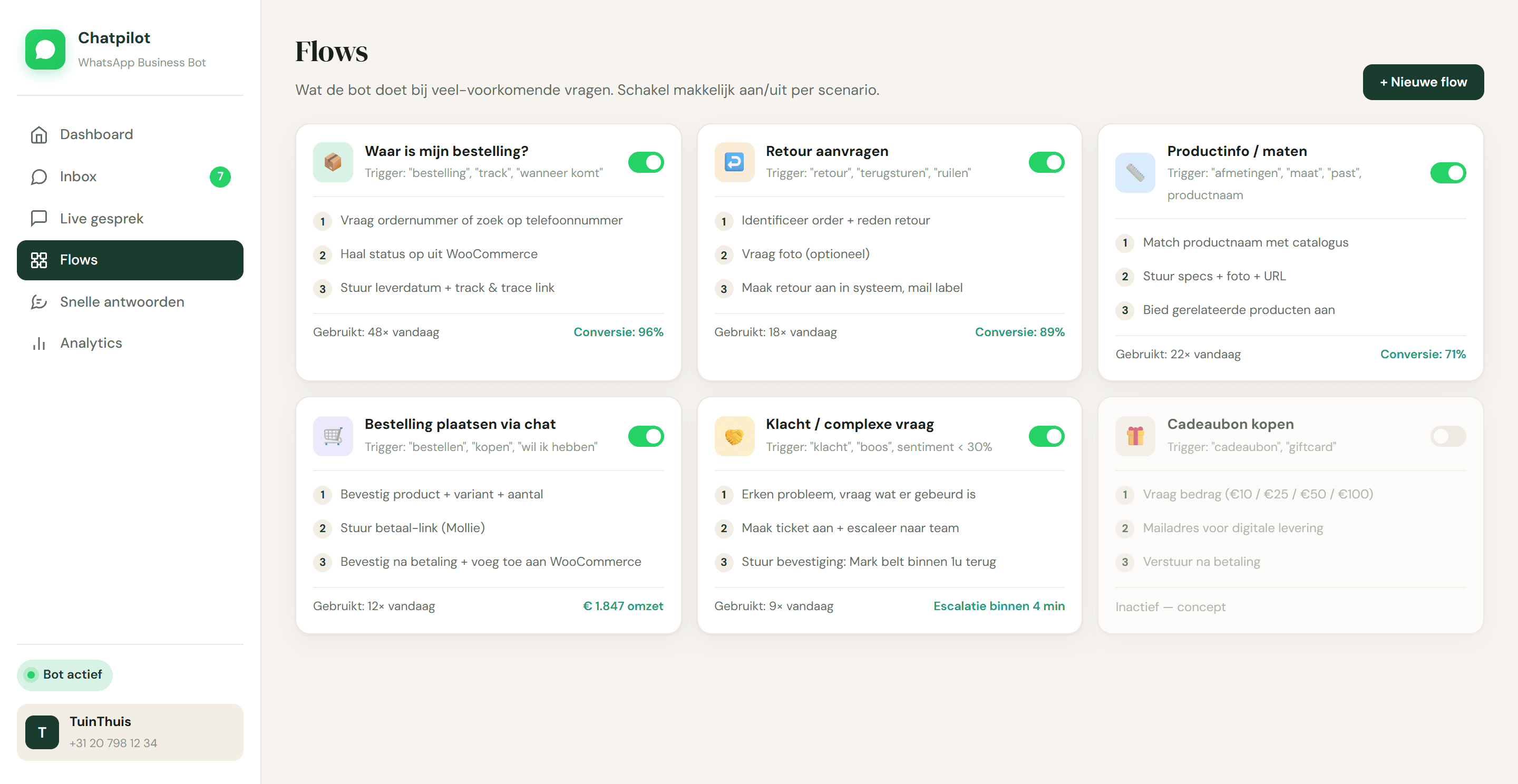The height and width of the screenshot is (784, 1518).
Task: Switch off Bestelling plaatsen via chat
Action: (646, 436)
